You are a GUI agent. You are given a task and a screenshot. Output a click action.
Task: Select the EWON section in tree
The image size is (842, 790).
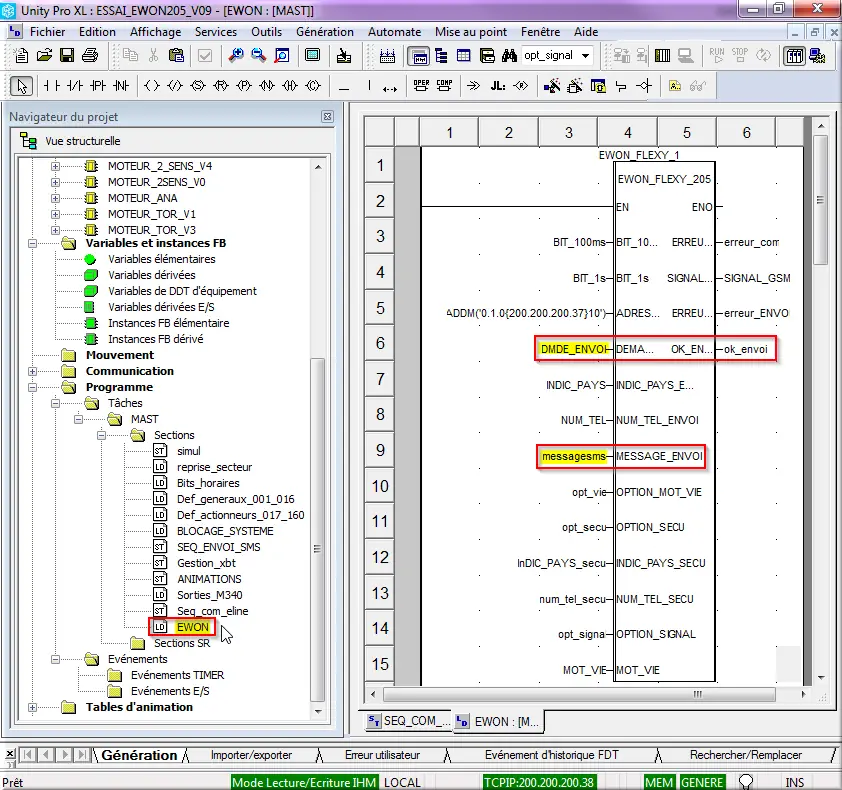[x=192, y=627]
